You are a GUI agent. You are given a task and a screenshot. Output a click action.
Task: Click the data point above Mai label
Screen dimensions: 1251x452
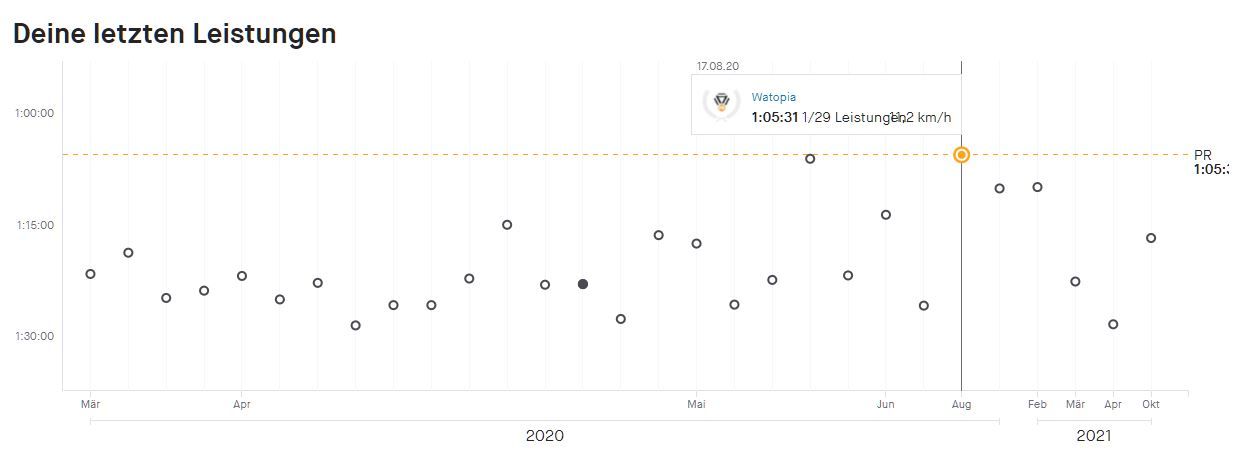[696, 244]
